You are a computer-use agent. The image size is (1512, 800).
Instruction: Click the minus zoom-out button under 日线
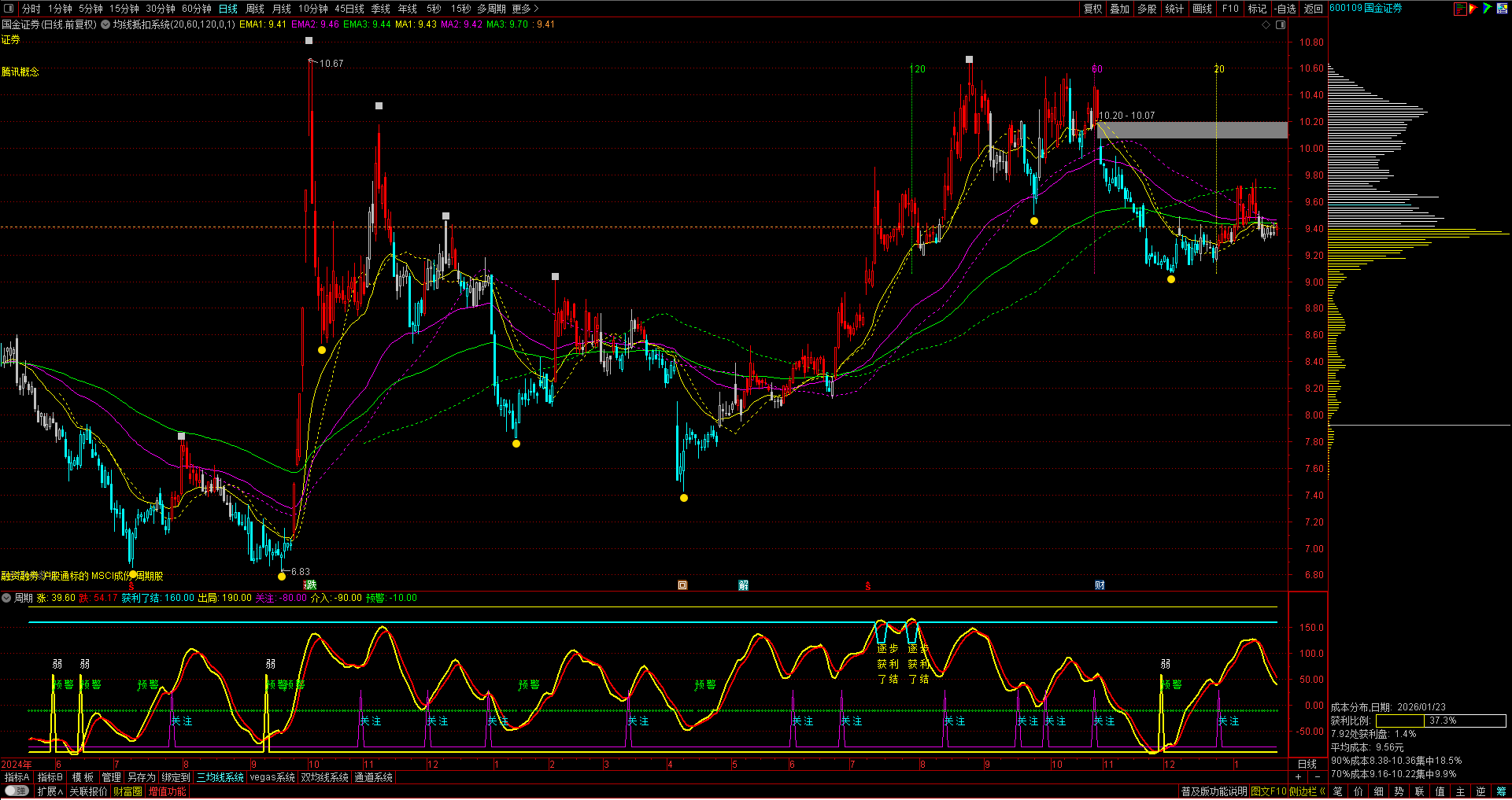pos(1318,777)
